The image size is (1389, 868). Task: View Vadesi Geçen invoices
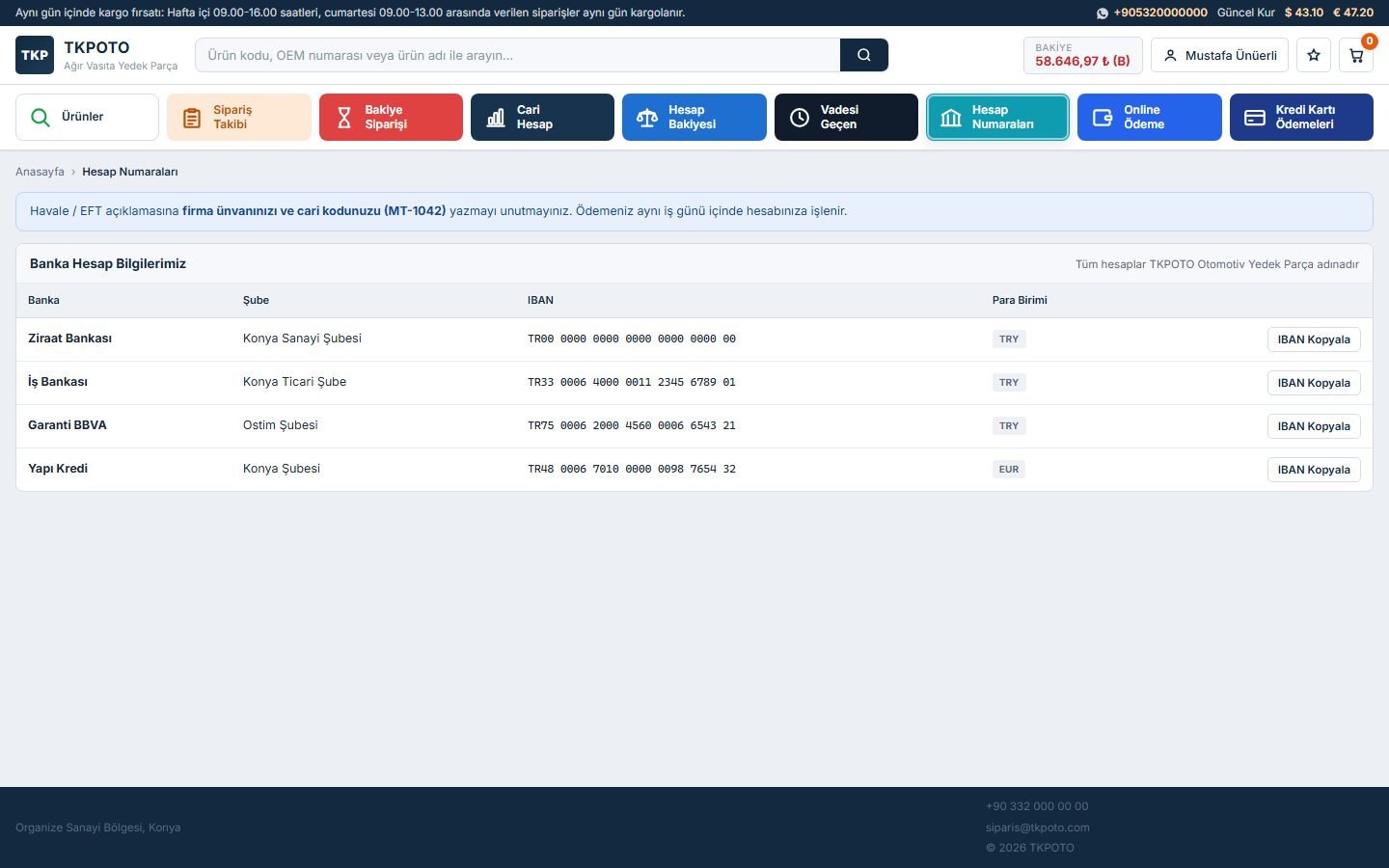846,117
